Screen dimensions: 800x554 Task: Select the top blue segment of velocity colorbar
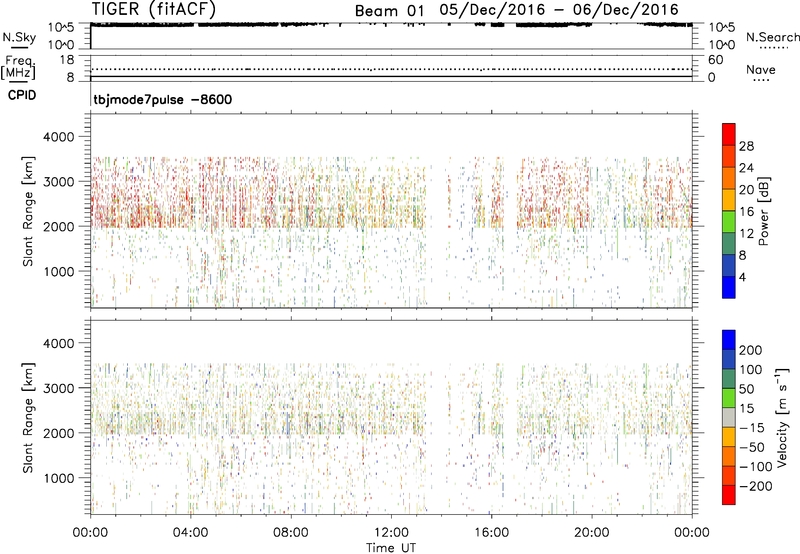(729, 340)
